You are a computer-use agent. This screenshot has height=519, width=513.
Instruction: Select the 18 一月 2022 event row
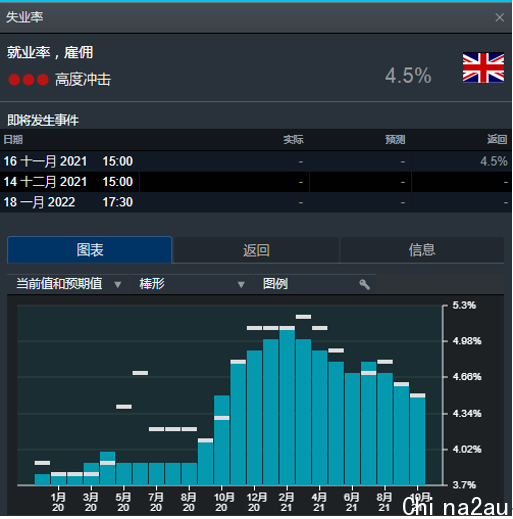pyautogui.click(x=256, y=202)
